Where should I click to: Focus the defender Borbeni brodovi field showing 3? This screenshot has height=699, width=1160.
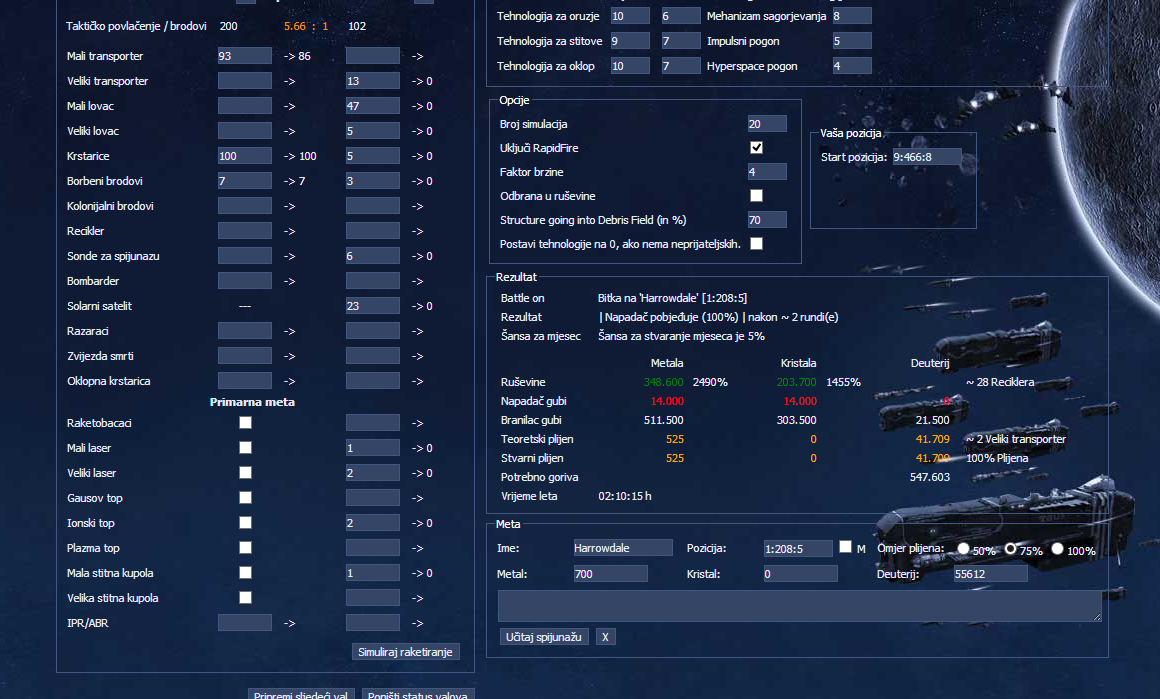click(373, 180)
